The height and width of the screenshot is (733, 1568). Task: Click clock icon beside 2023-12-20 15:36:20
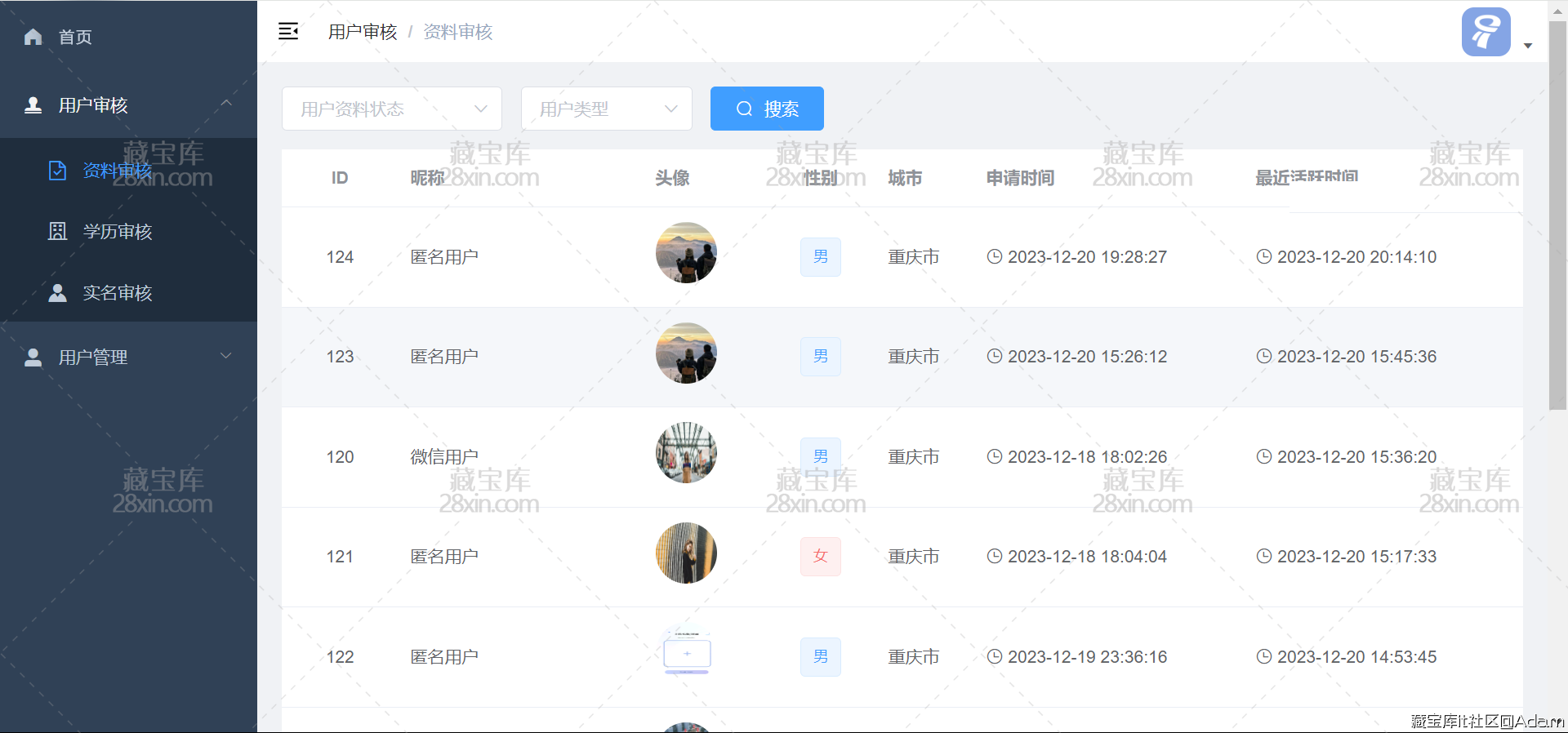pos(1263,456)
